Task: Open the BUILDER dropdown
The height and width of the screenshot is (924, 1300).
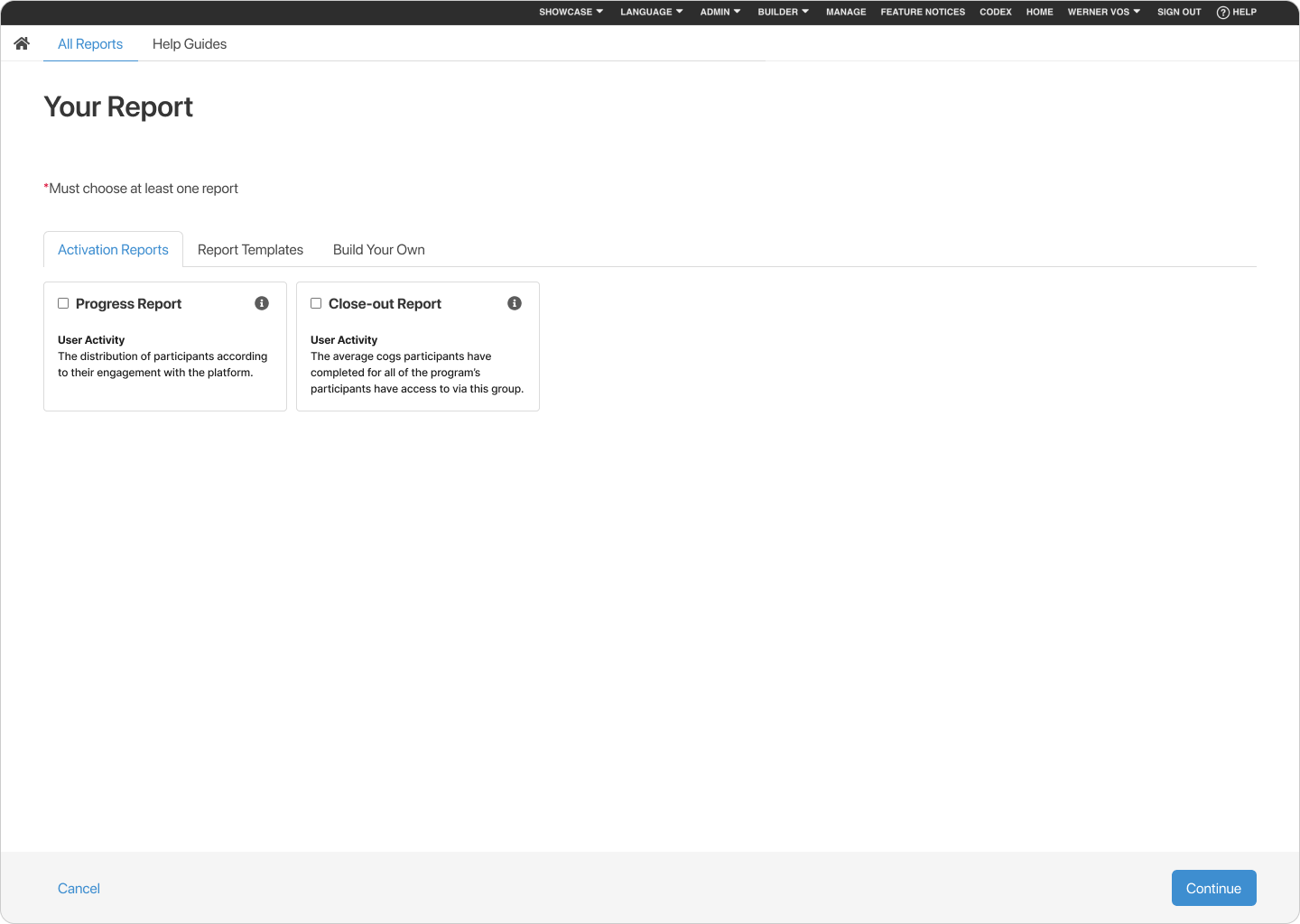Action: [782, 12]
